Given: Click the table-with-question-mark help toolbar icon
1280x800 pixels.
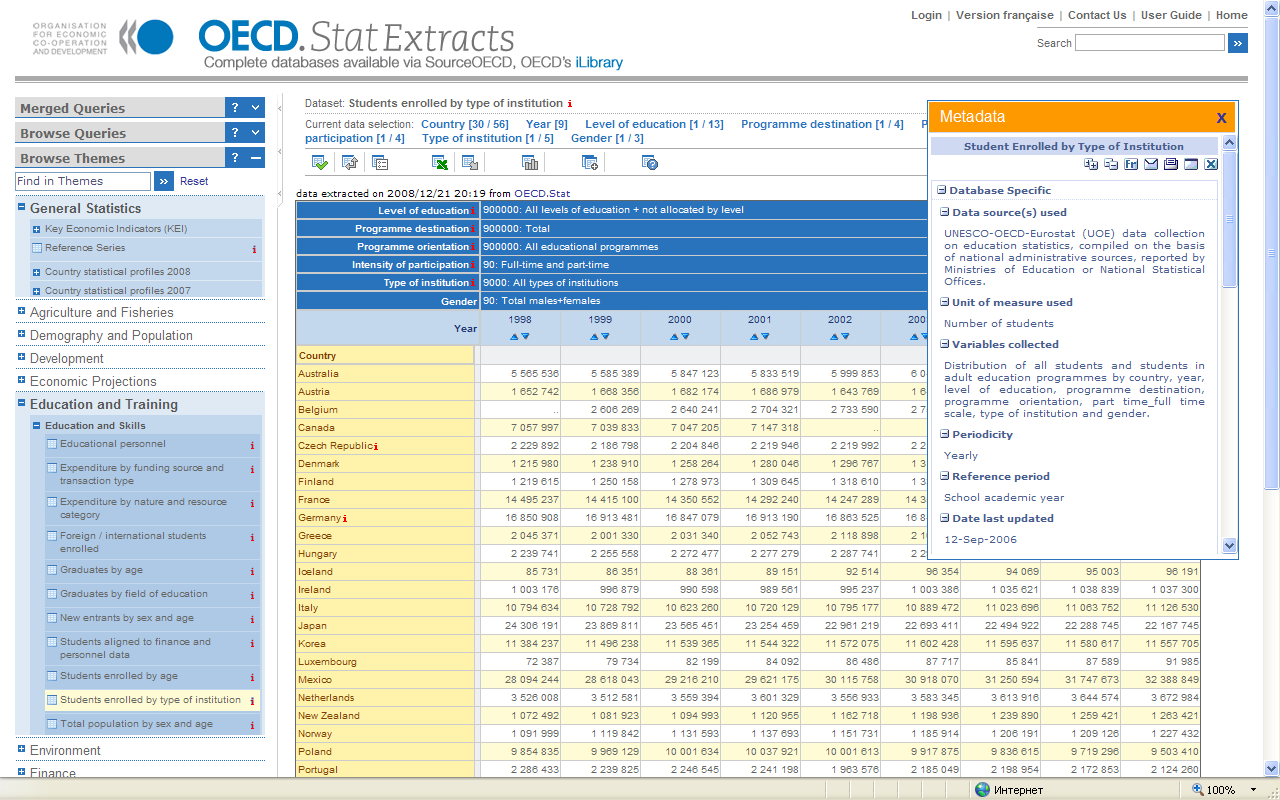Looking at the screenshot, I should tap(650, 163).
